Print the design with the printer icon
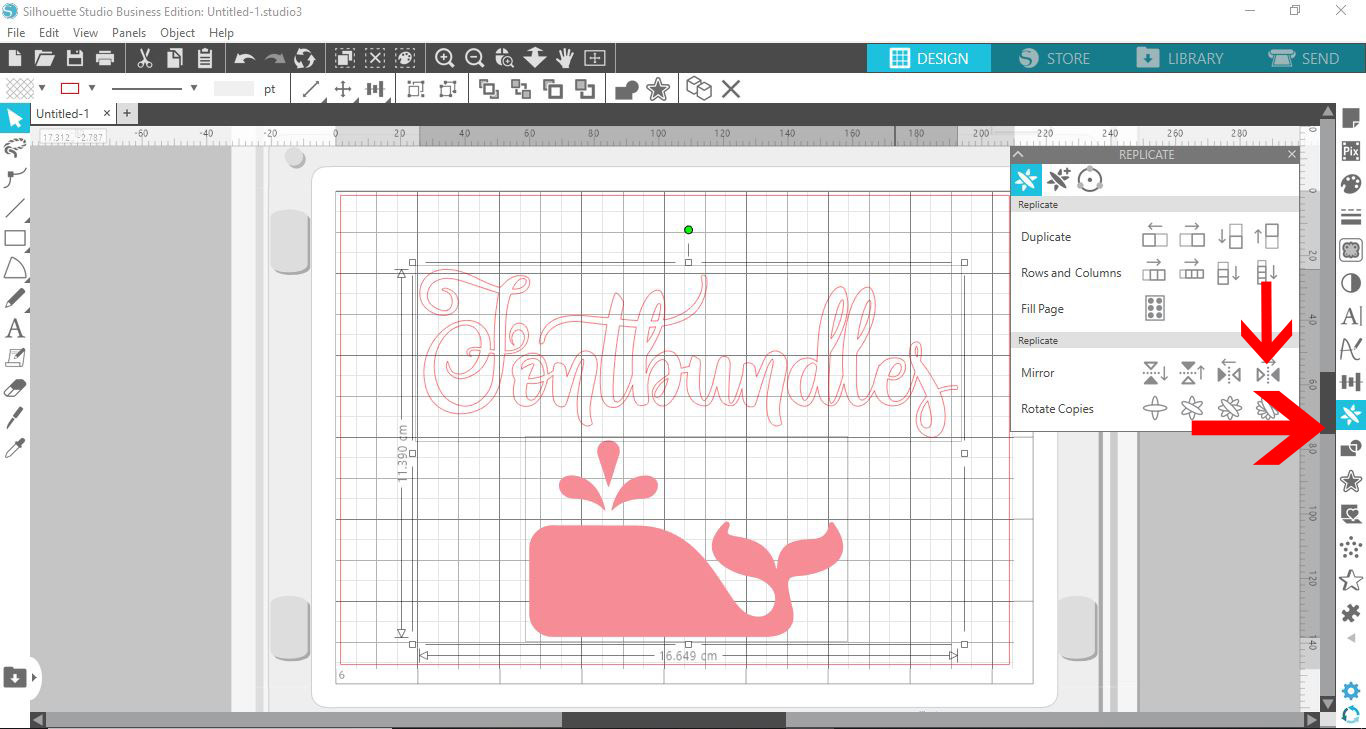The image size is (1366, 729). (x=104, y=58)
